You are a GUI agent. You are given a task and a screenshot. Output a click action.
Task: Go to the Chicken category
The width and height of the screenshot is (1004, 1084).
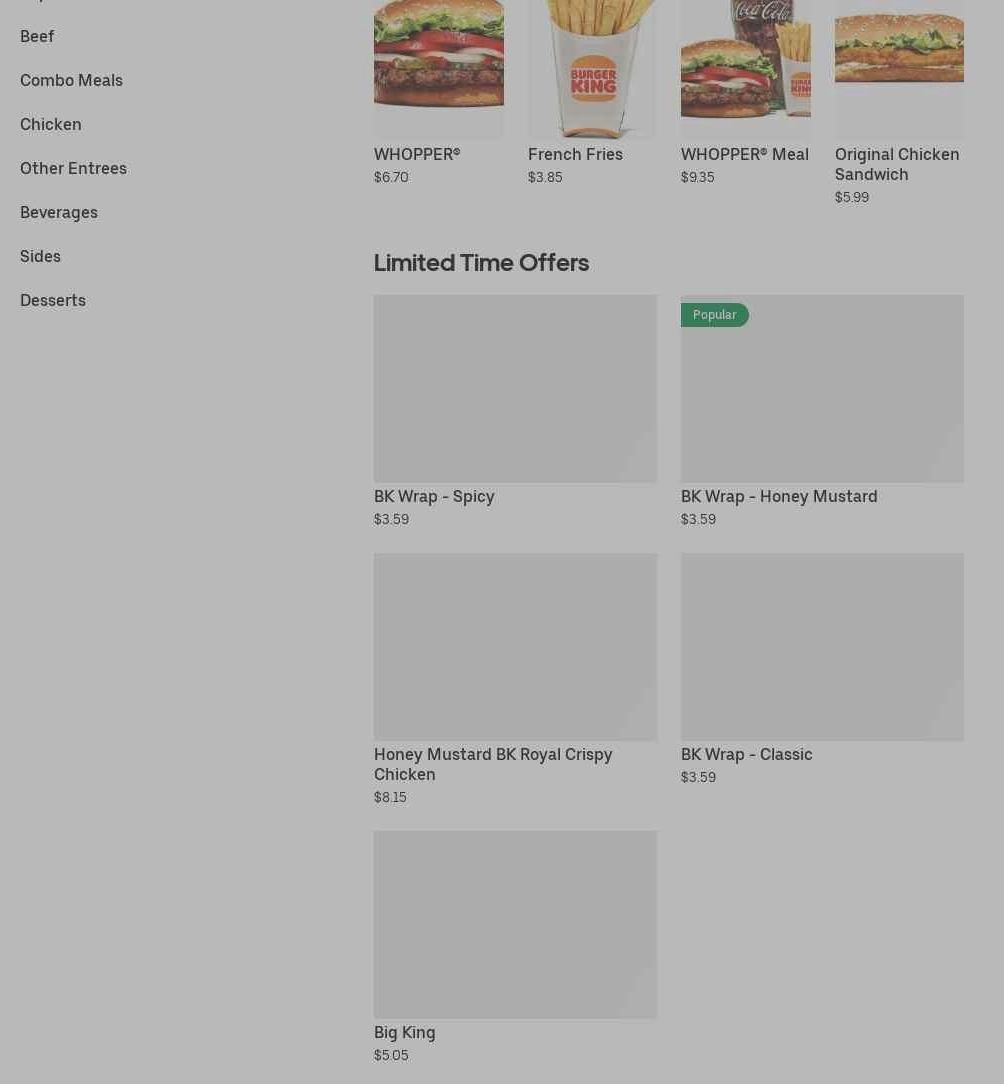point(50,124)
